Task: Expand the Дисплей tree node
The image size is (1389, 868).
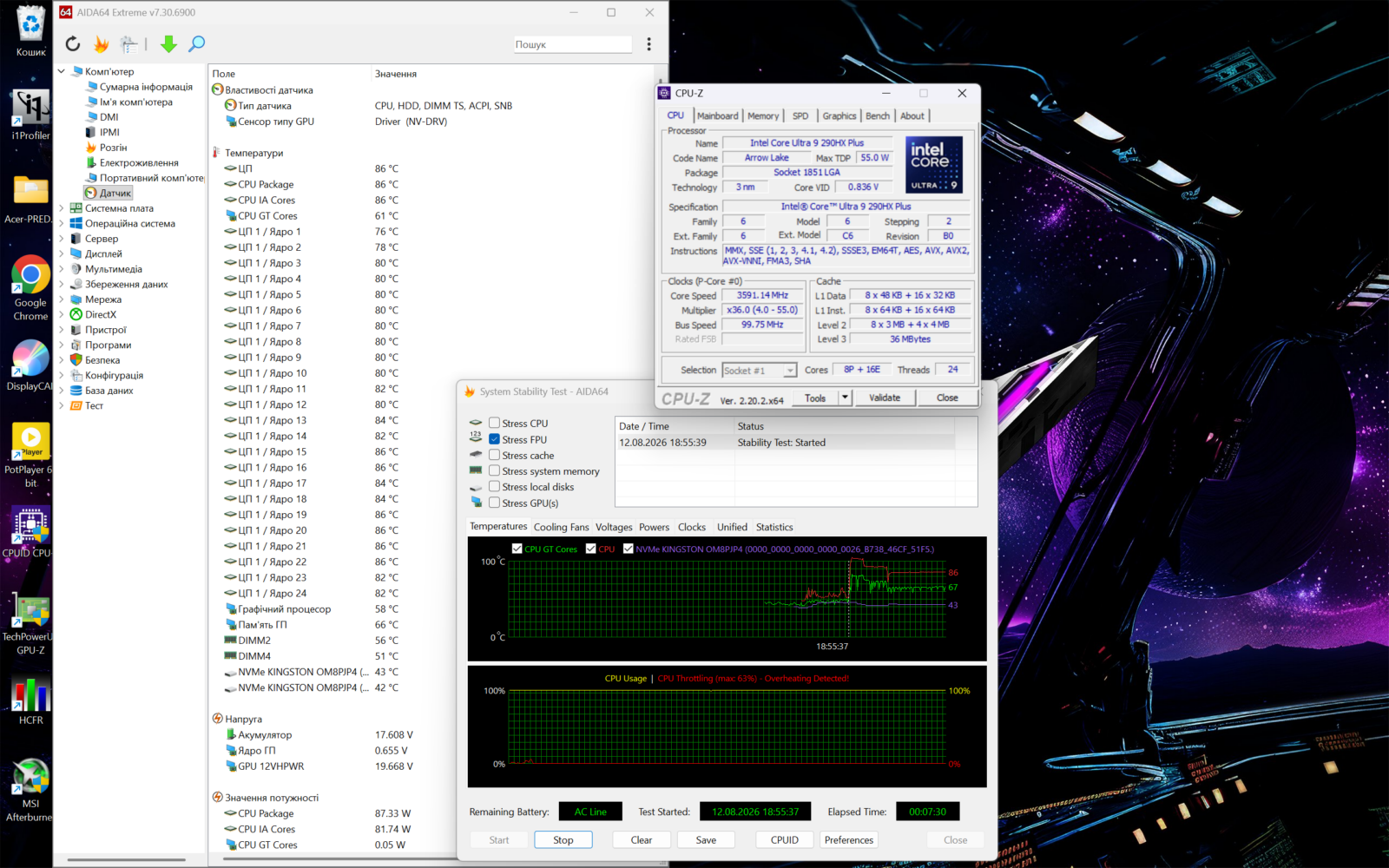Action: click(x=62, y=253)
